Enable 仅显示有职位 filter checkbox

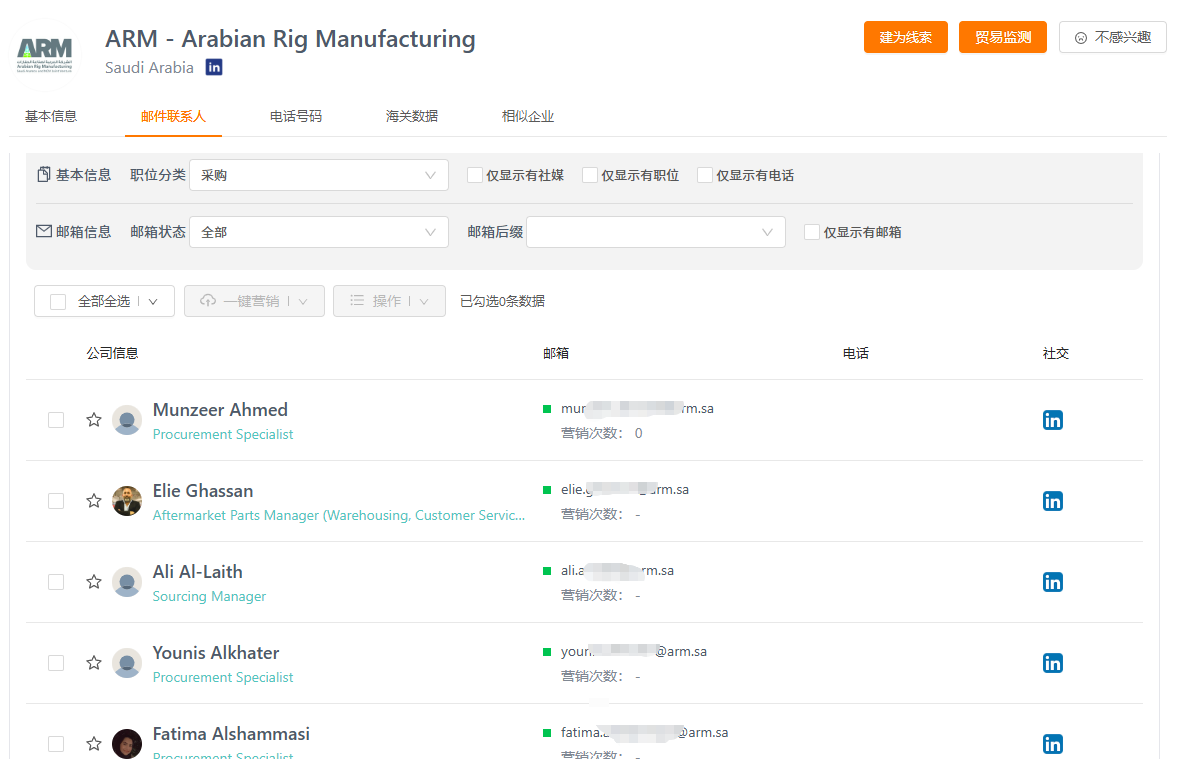tap(590, 175)
